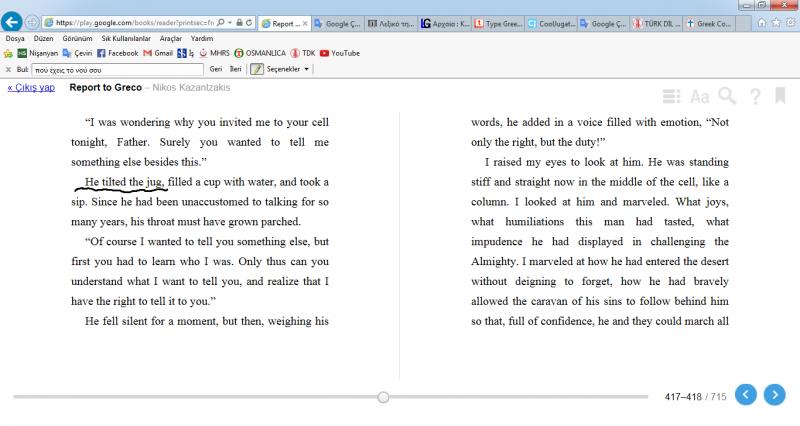Expand the address bar dropdown arrow

[x=230, y=22]
